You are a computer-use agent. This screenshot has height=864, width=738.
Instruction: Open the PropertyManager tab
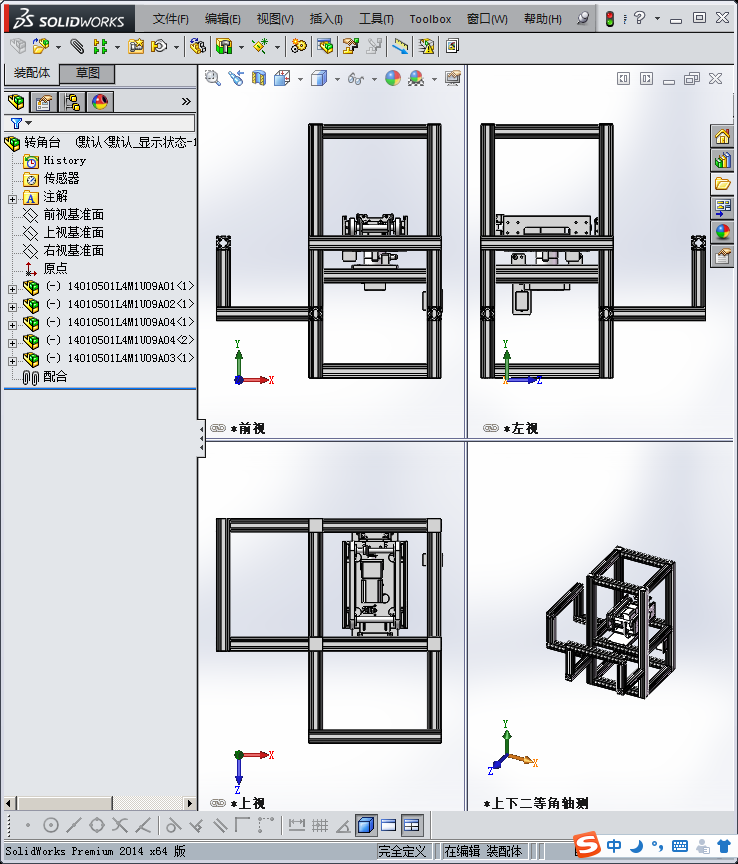coord(44,101)
